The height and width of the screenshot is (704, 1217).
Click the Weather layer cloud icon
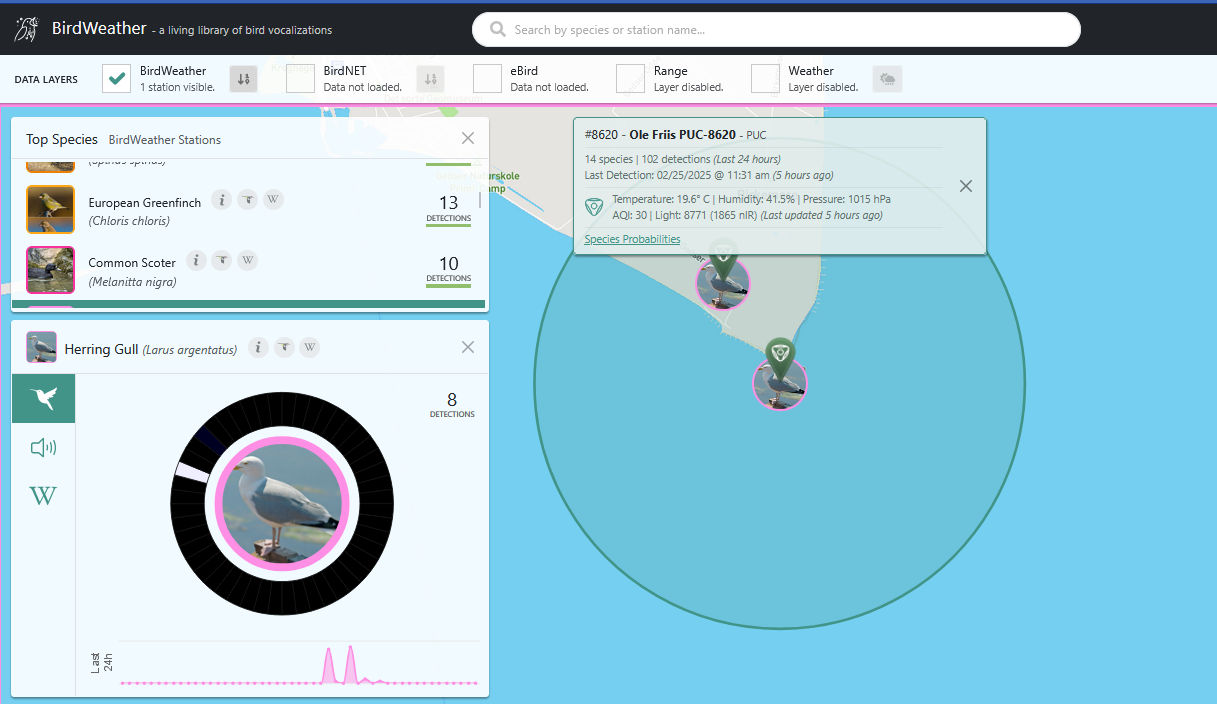point(887,79)
